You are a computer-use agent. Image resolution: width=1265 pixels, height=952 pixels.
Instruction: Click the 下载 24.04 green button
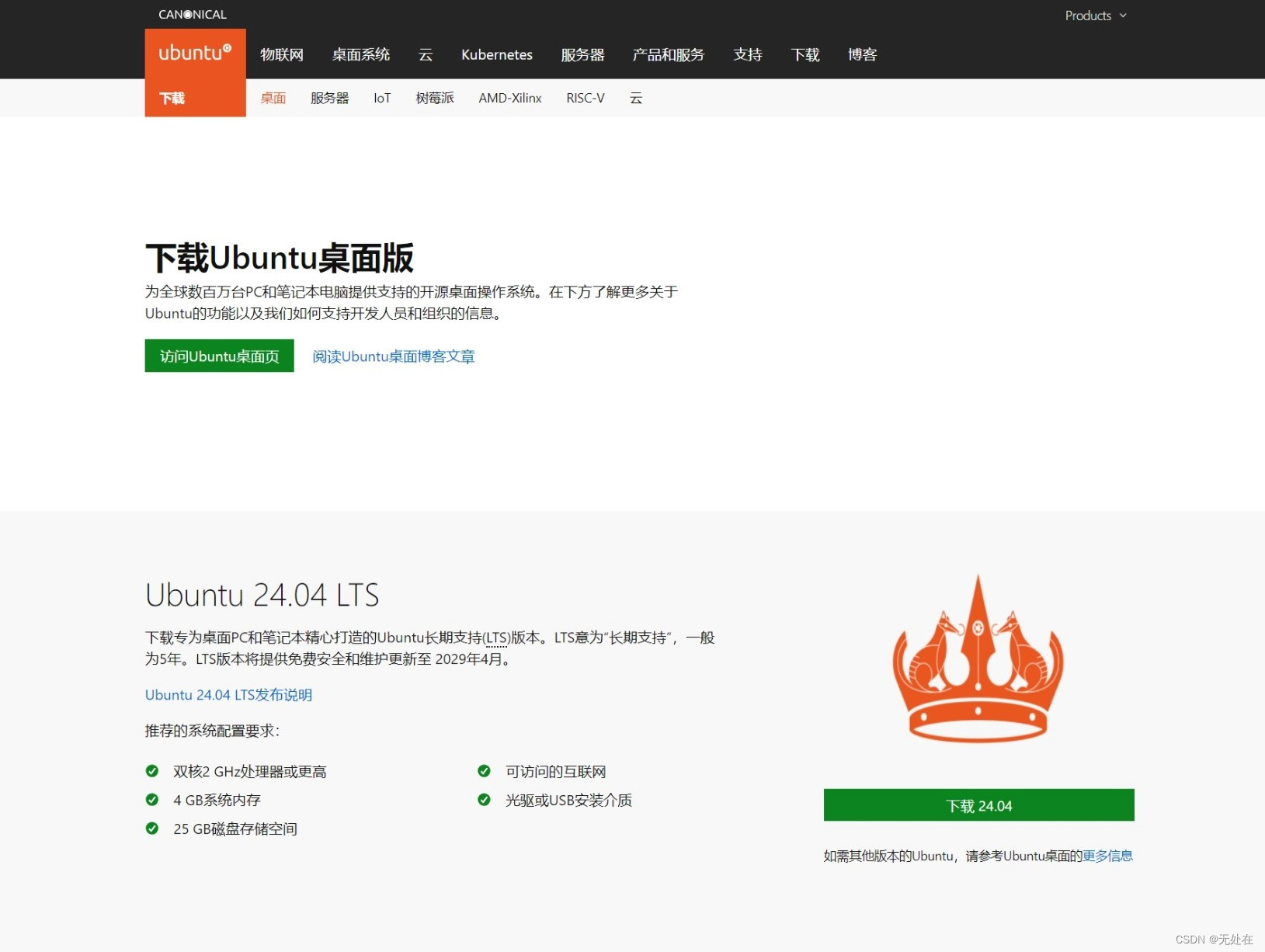(x=979, y=805)
